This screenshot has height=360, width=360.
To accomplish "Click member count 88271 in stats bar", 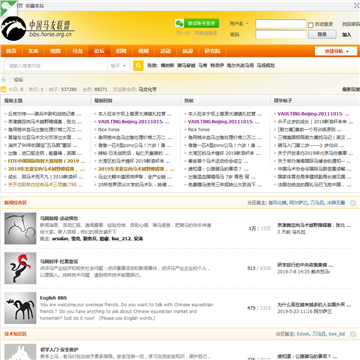I will pos(101,89).
